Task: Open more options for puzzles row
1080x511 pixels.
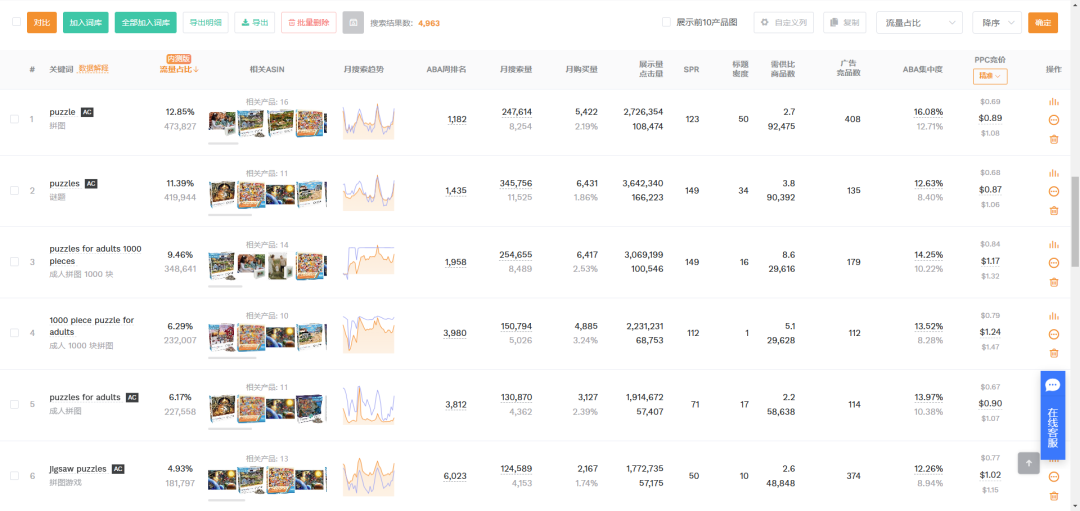Action: tap(1053, 191)
